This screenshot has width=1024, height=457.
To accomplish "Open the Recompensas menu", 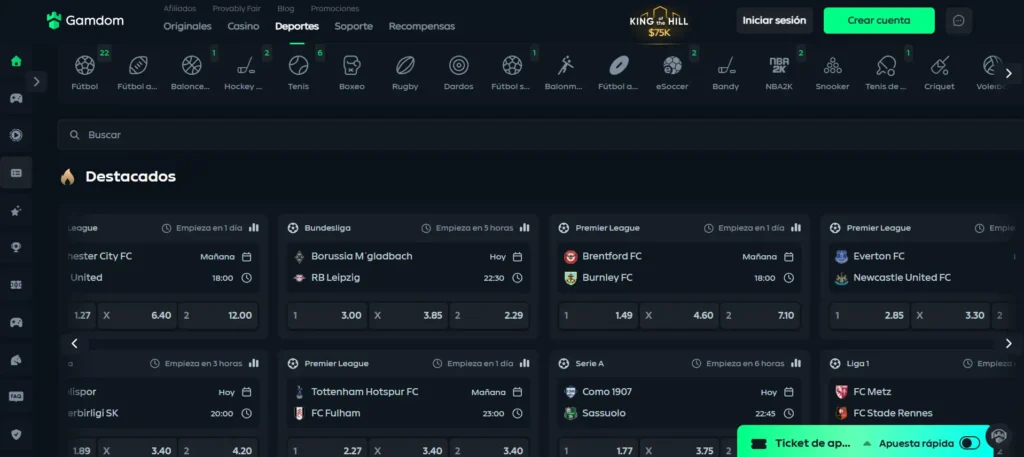I will pyautogui.click(x=422, y=27).
